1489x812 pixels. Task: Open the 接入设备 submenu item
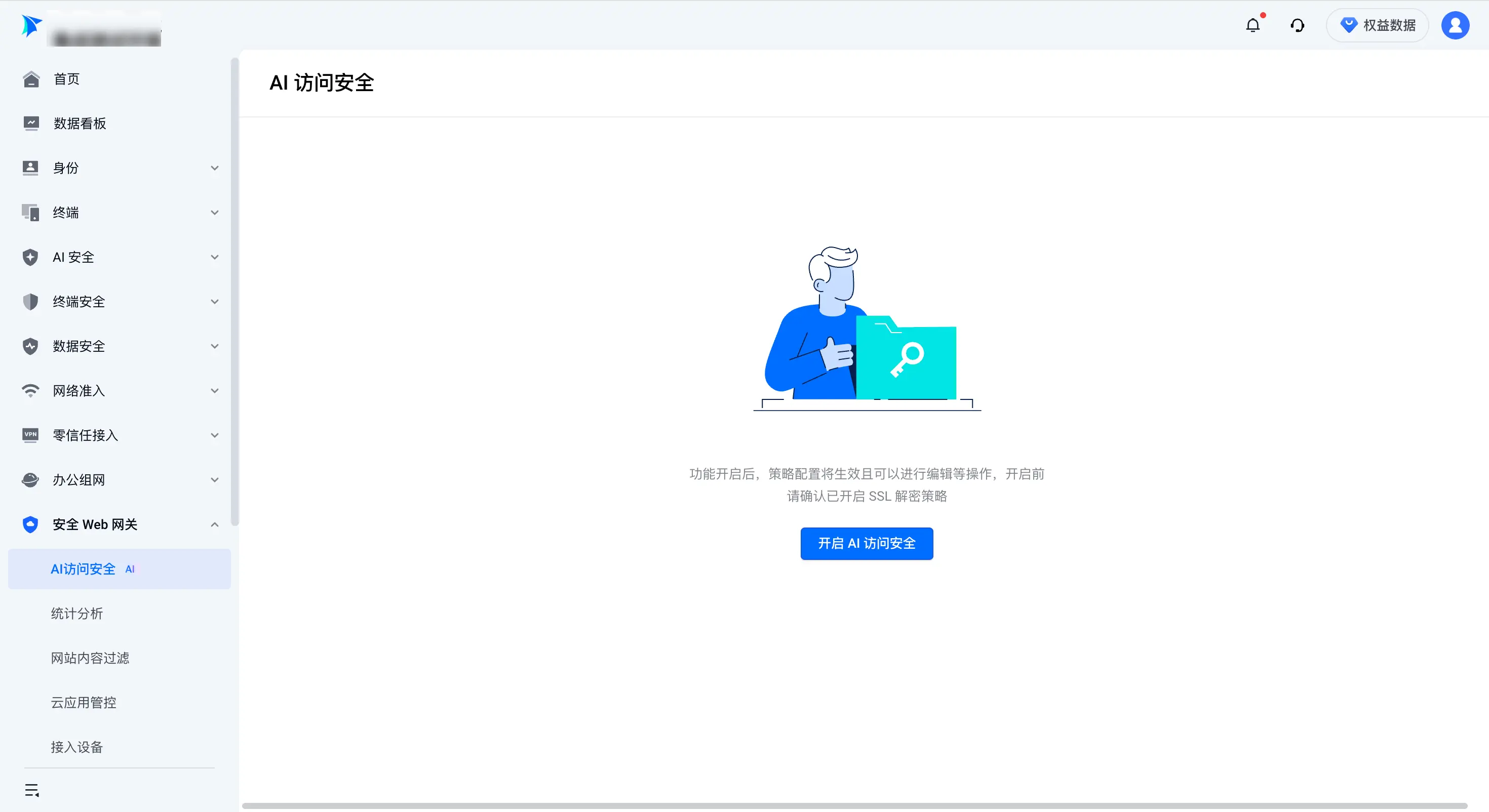click(x=119, y=747)
